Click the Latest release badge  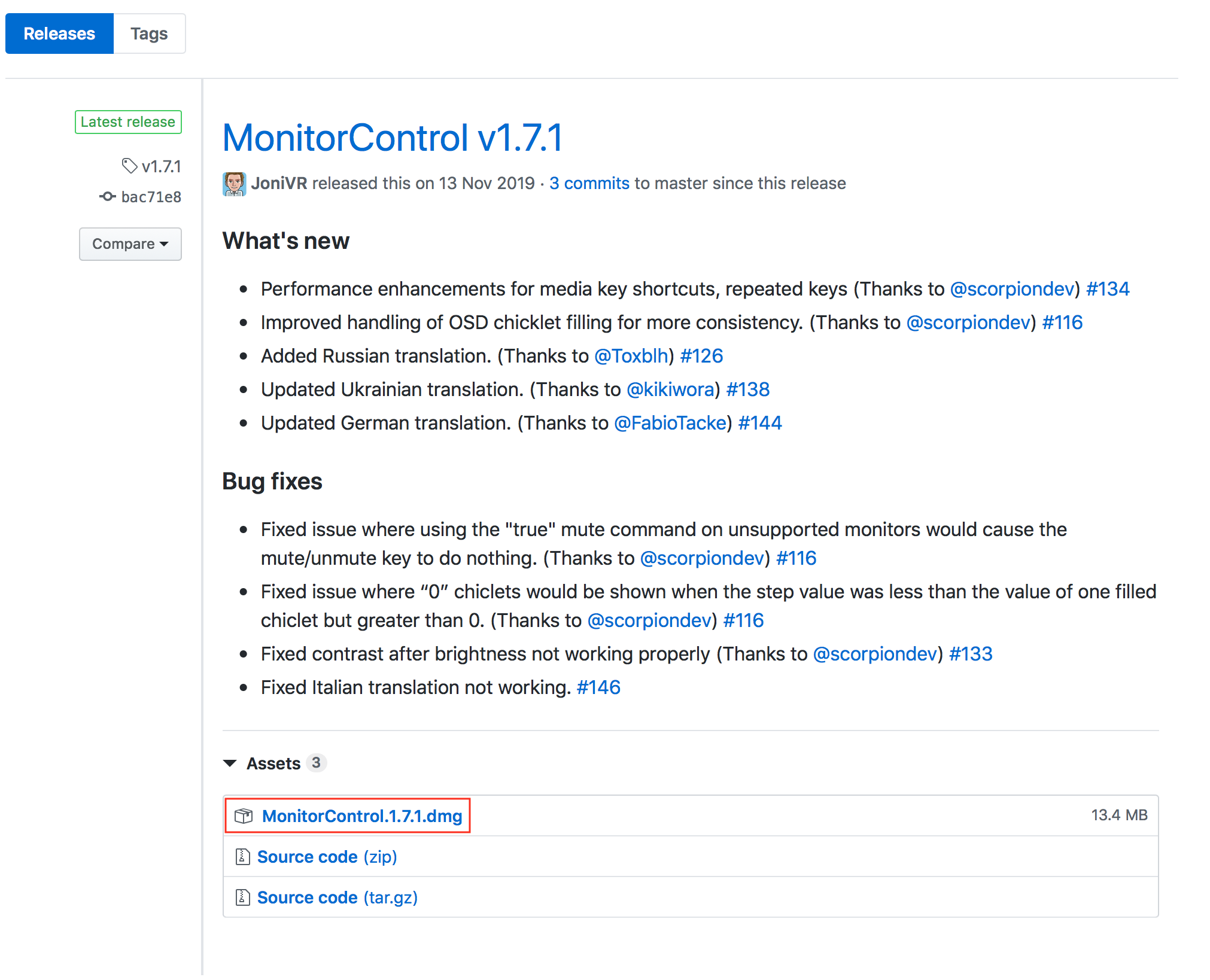point(128,122)
